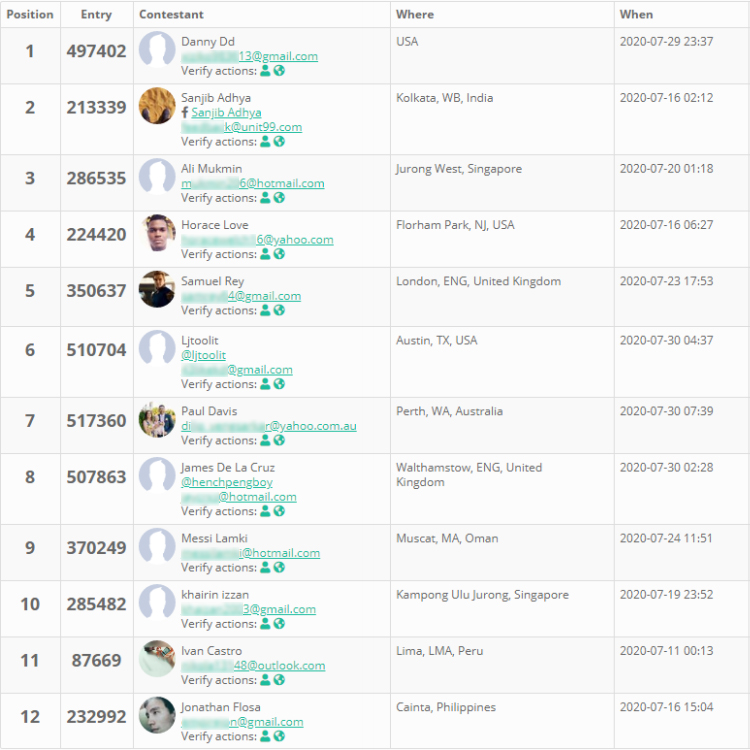This screenshot has width=750, height=750.
Task: Click the globe verify icon for James De La Cruz
Action: click(279, 511)
